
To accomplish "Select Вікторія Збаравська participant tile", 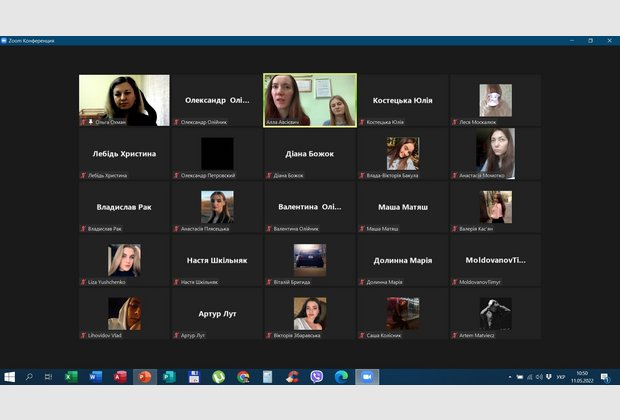I will pyautogui.click(x=310, y=313).
